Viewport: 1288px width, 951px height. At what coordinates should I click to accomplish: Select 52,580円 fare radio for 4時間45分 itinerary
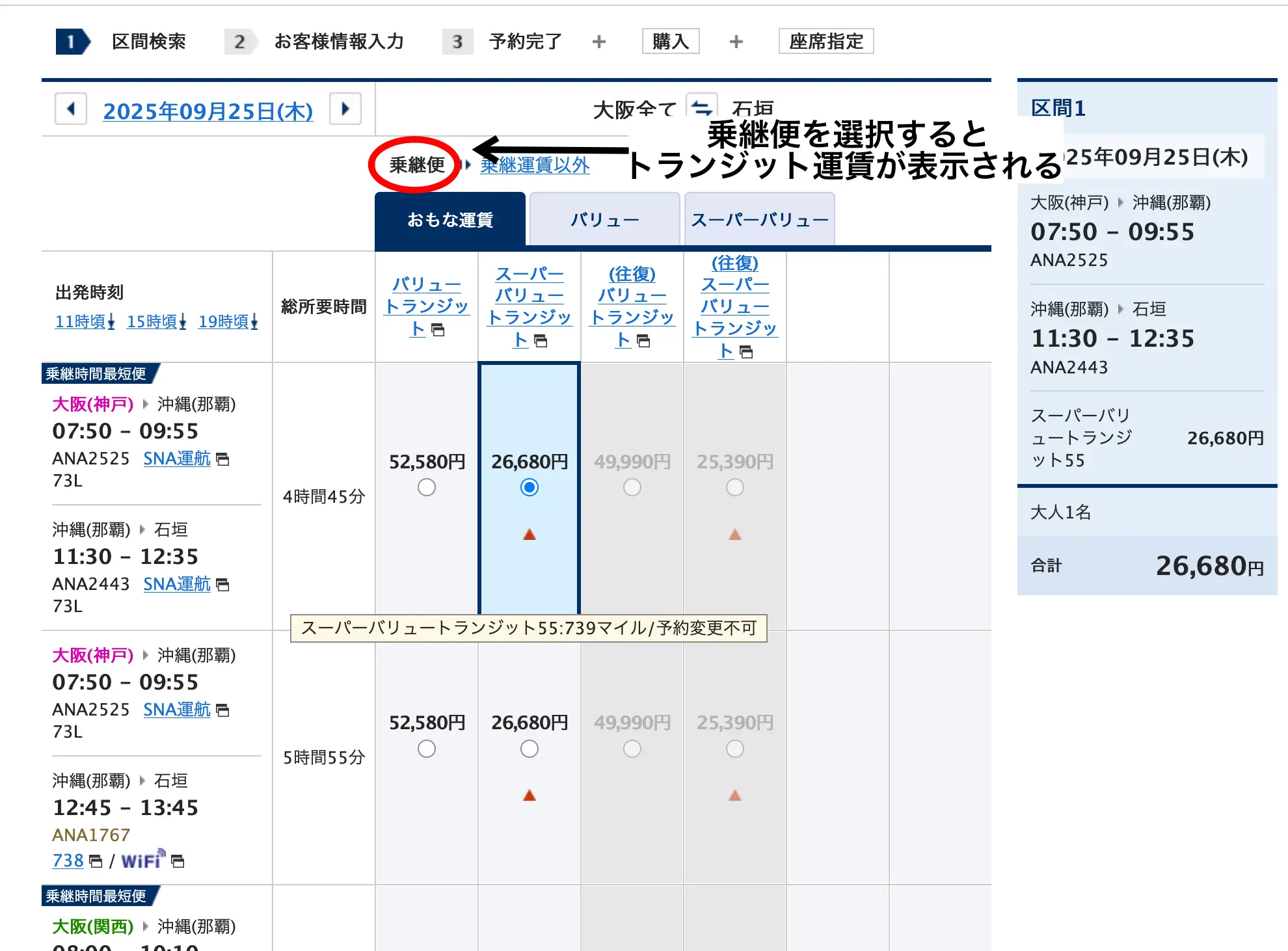pyautogui.click(x=427, y=487)
